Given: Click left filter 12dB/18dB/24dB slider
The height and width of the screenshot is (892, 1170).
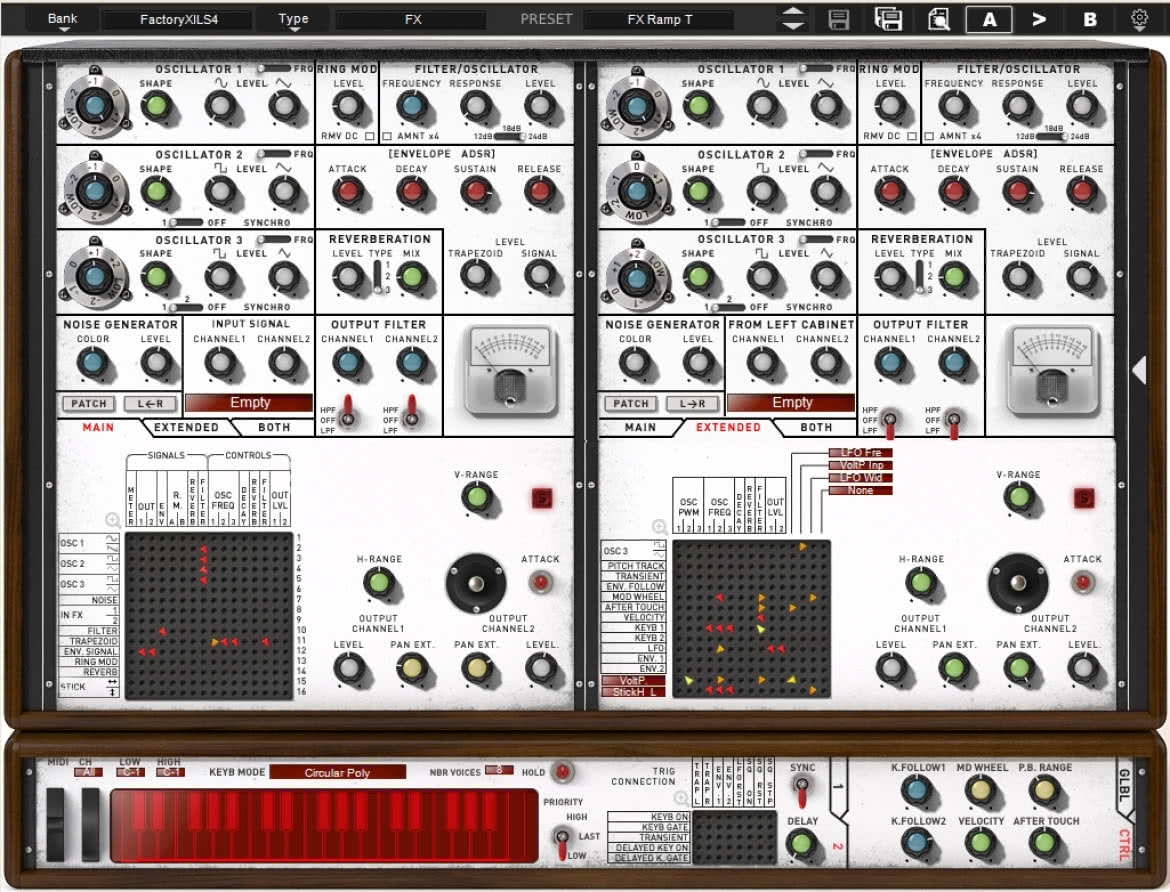Looking at the screenshot, I should pos(510,137).
